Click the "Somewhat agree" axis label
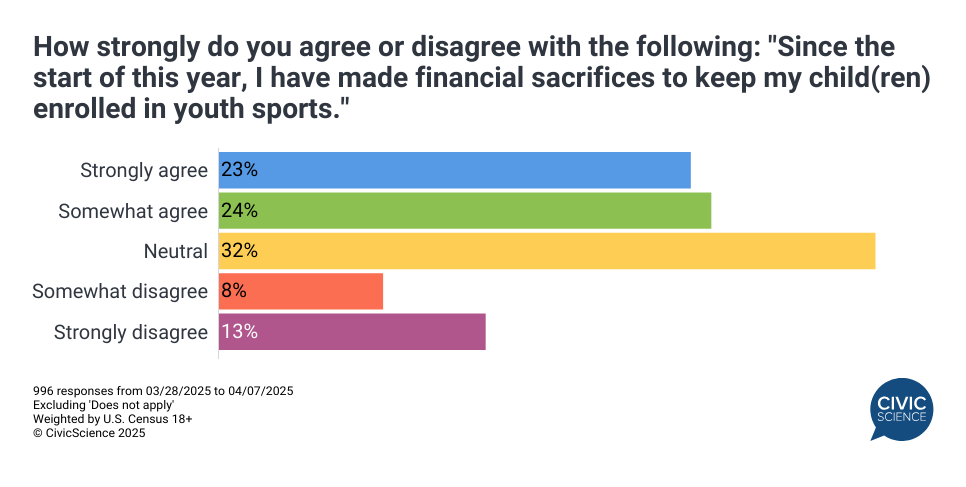 point(133,211)
